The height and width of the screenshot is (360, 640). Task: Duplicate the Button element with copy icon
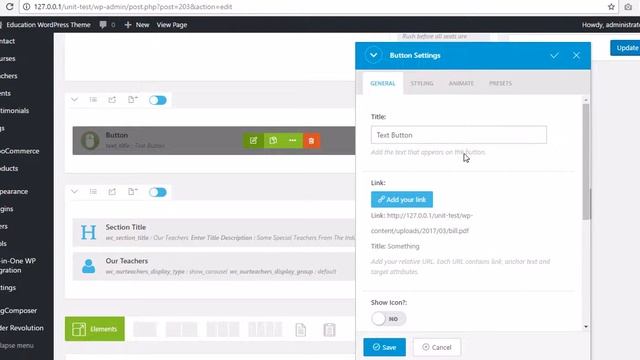pos(273,140)
